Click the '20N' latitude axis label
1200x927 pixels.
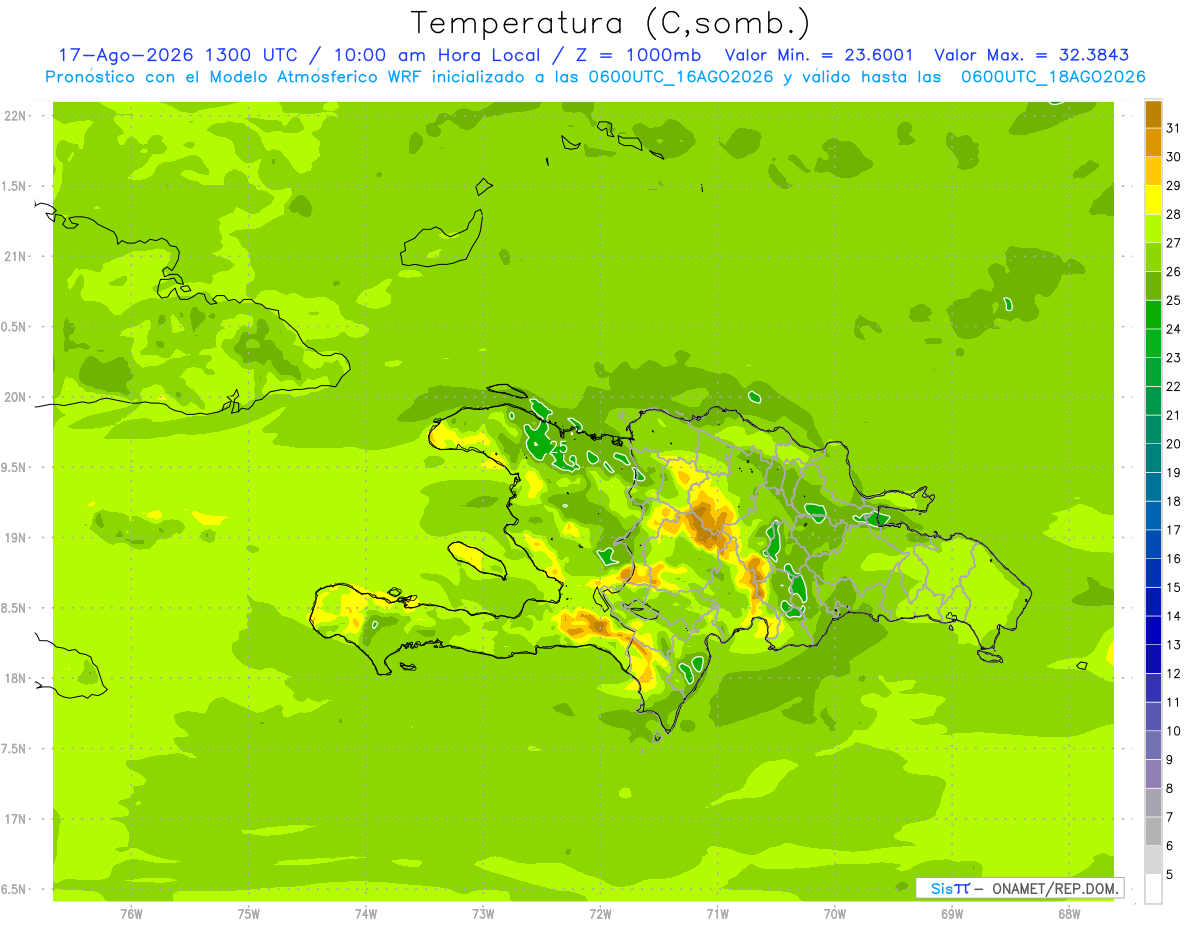coord(15,397)
